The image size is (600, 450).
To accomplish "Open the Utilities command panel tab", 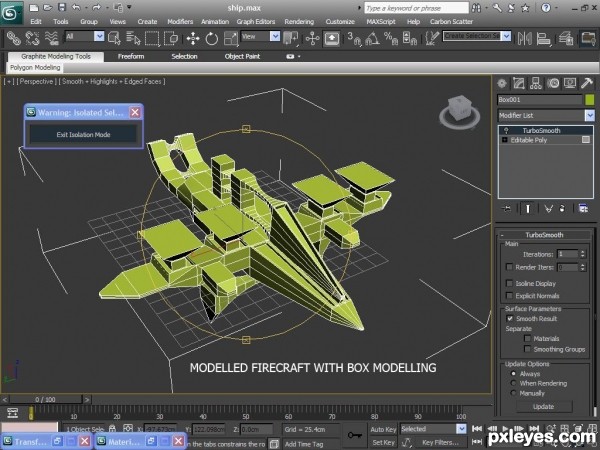I will pos(587,83).
